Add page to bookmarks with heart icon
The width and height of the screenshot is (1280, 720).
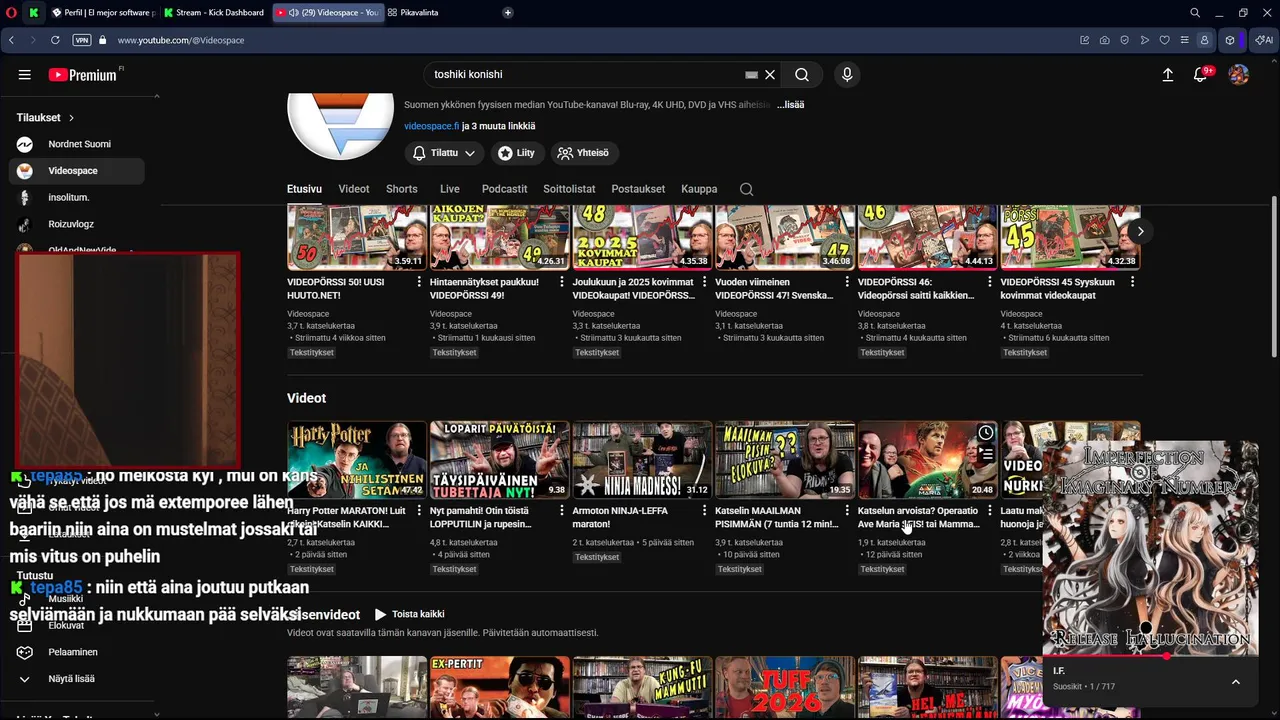(x=1164, y=40)
